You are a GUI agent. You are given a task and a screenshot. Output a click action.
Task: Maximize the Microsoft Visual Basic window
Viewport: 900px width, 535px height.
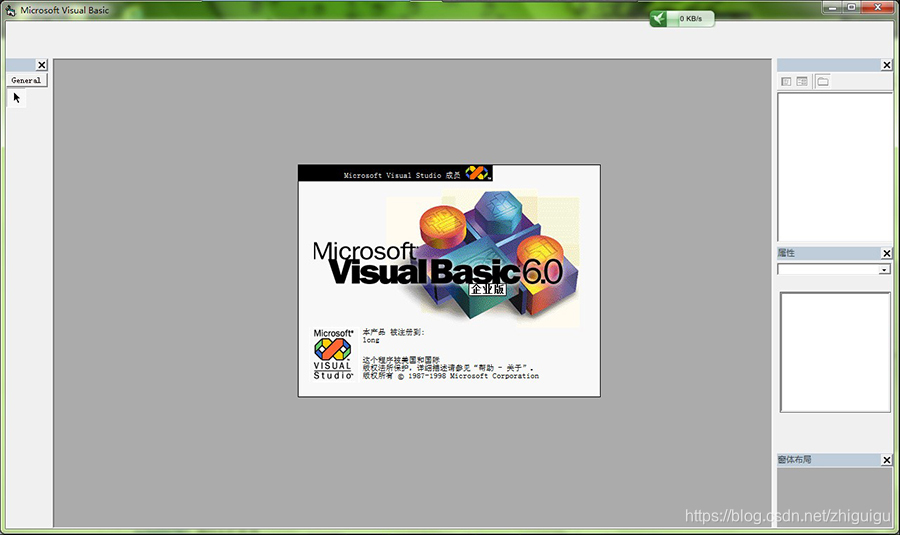click(x=852, y=7)
